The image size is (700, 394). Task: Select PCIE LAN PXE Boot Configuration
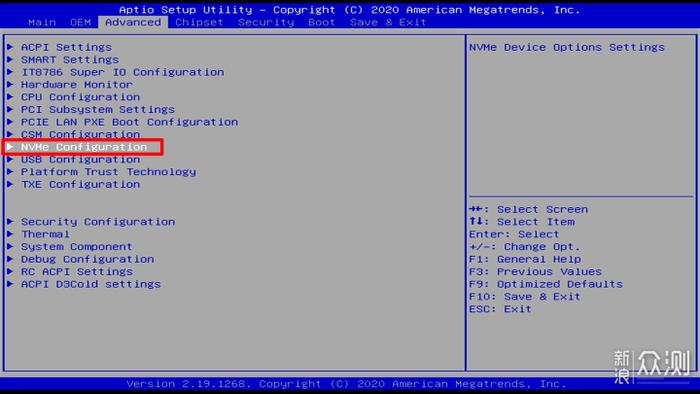(x=129, y=122)
